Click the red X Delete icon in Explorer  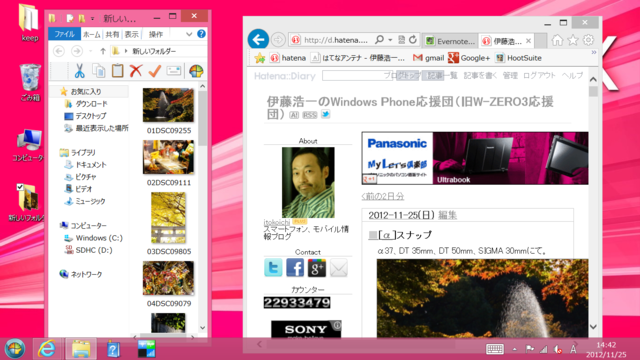pyautogui.click(x=136, y=71)
